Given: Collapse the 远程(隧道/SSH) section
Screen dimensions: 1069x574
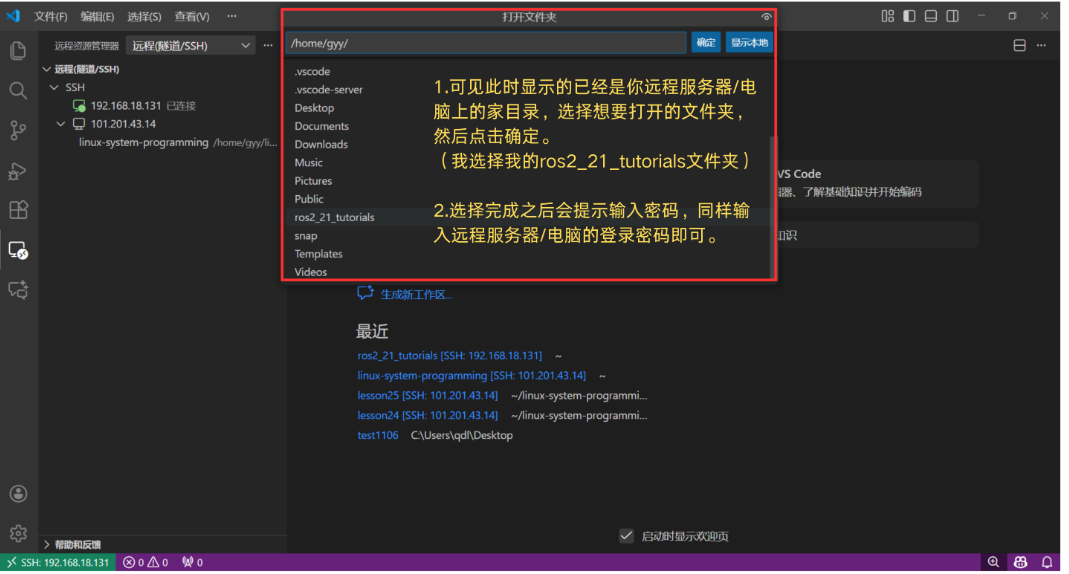Looking at the screenshot, I should tap(46, 69).
